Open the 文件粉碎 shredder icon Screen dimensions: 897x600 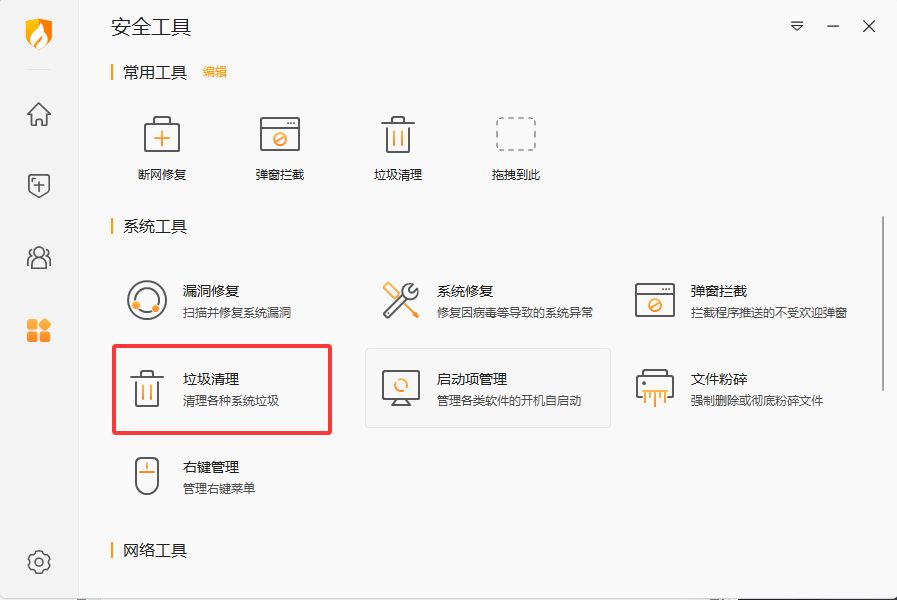point(655,388)
